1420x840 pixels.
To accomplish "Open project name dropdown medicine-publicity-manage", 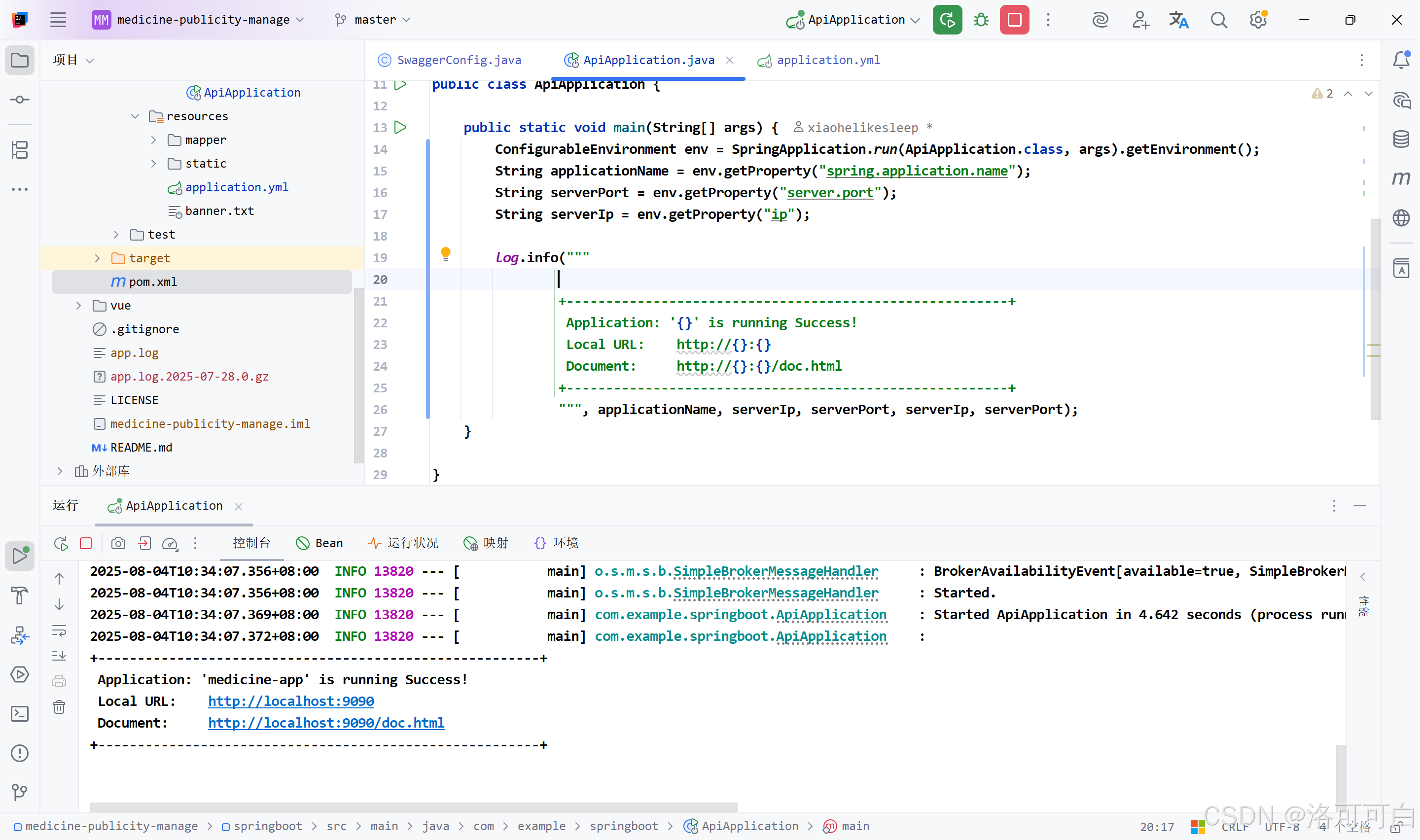I will coord(198,20).
